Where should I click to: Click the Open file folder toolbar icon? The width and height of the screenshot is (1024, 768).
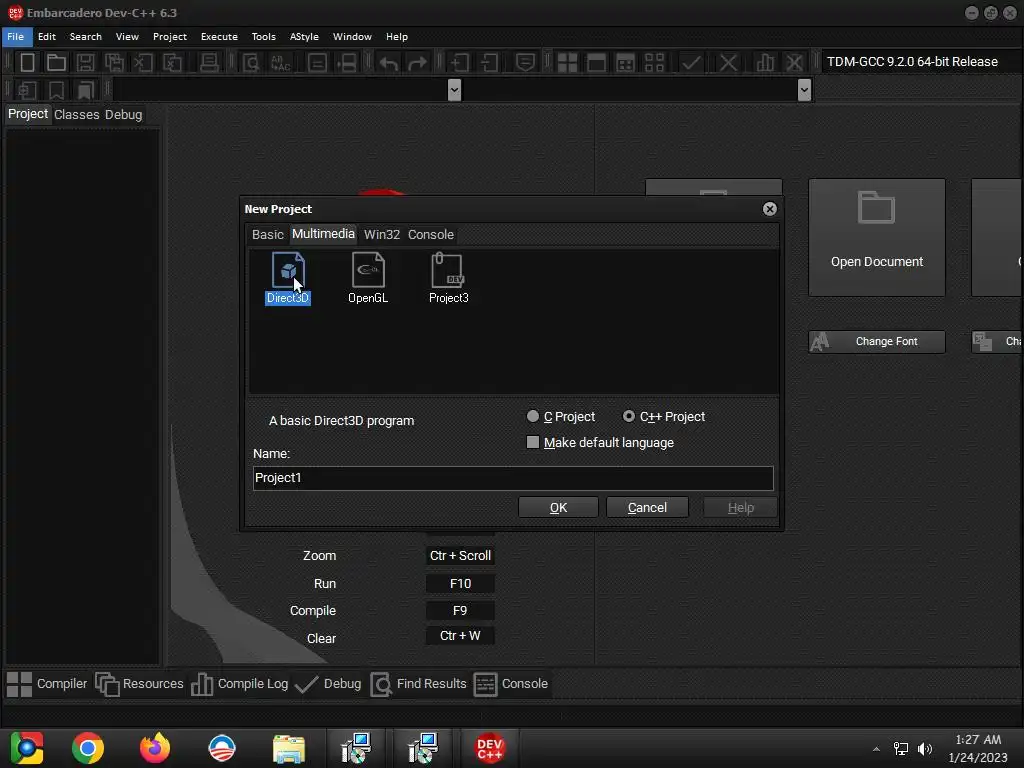click(x=56, y=63)
